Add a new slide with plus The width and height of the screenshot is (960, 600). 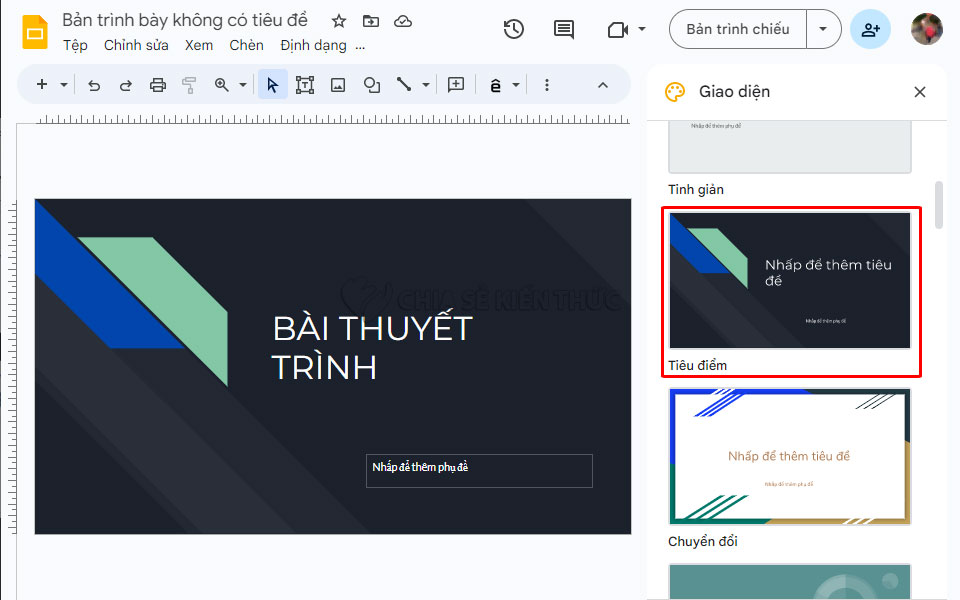(x=42, y=84)
